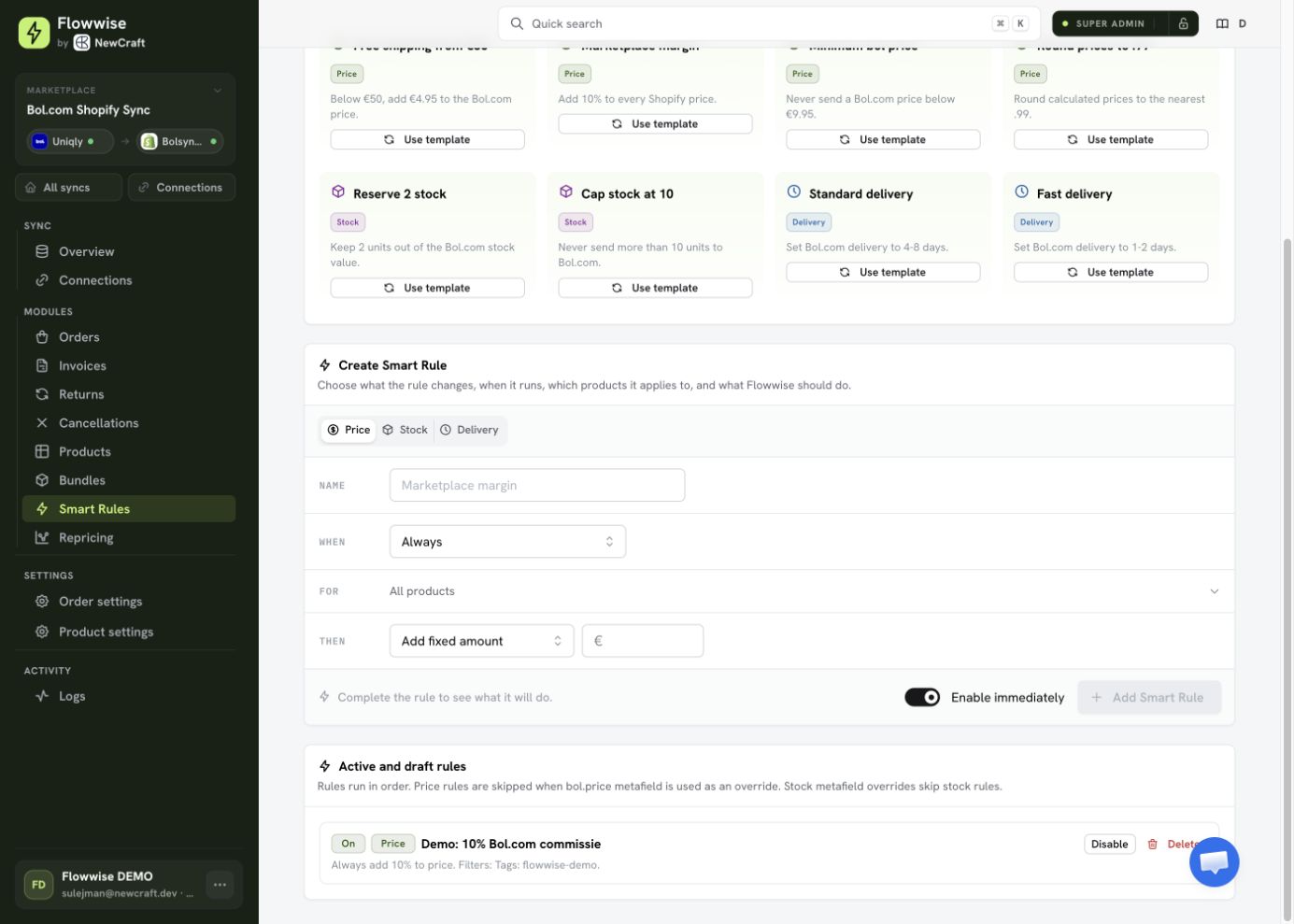Click the D profile initial at top right
The image size is (1294, 924).
(x=1243, y=23)
